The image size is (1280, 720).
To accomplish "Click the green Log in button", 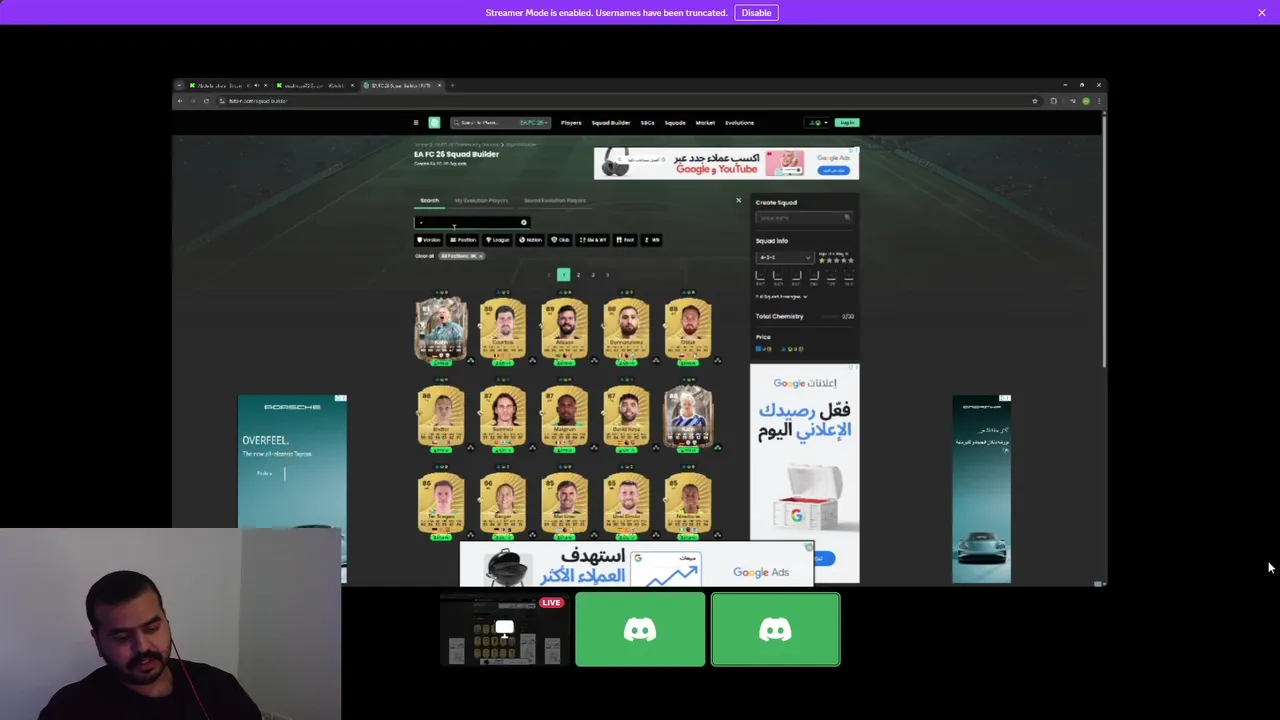I will click(847, 123).
